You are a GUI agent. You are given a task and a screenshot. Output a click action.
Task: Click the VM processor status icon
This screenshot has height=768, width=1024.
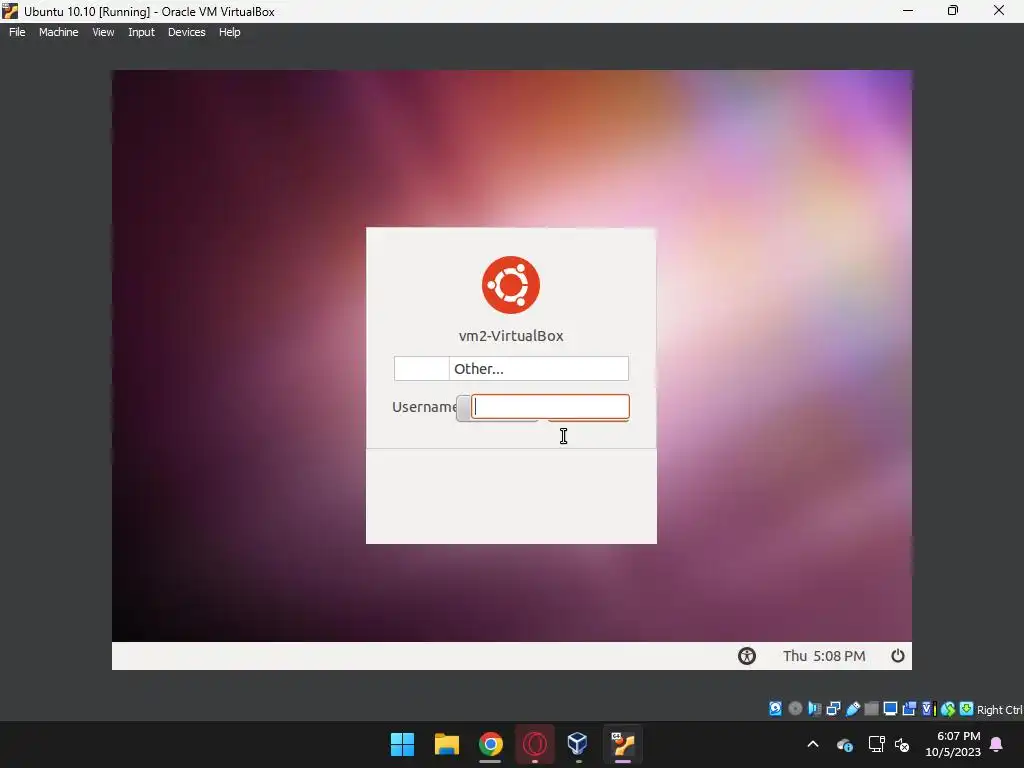point(928,709)
